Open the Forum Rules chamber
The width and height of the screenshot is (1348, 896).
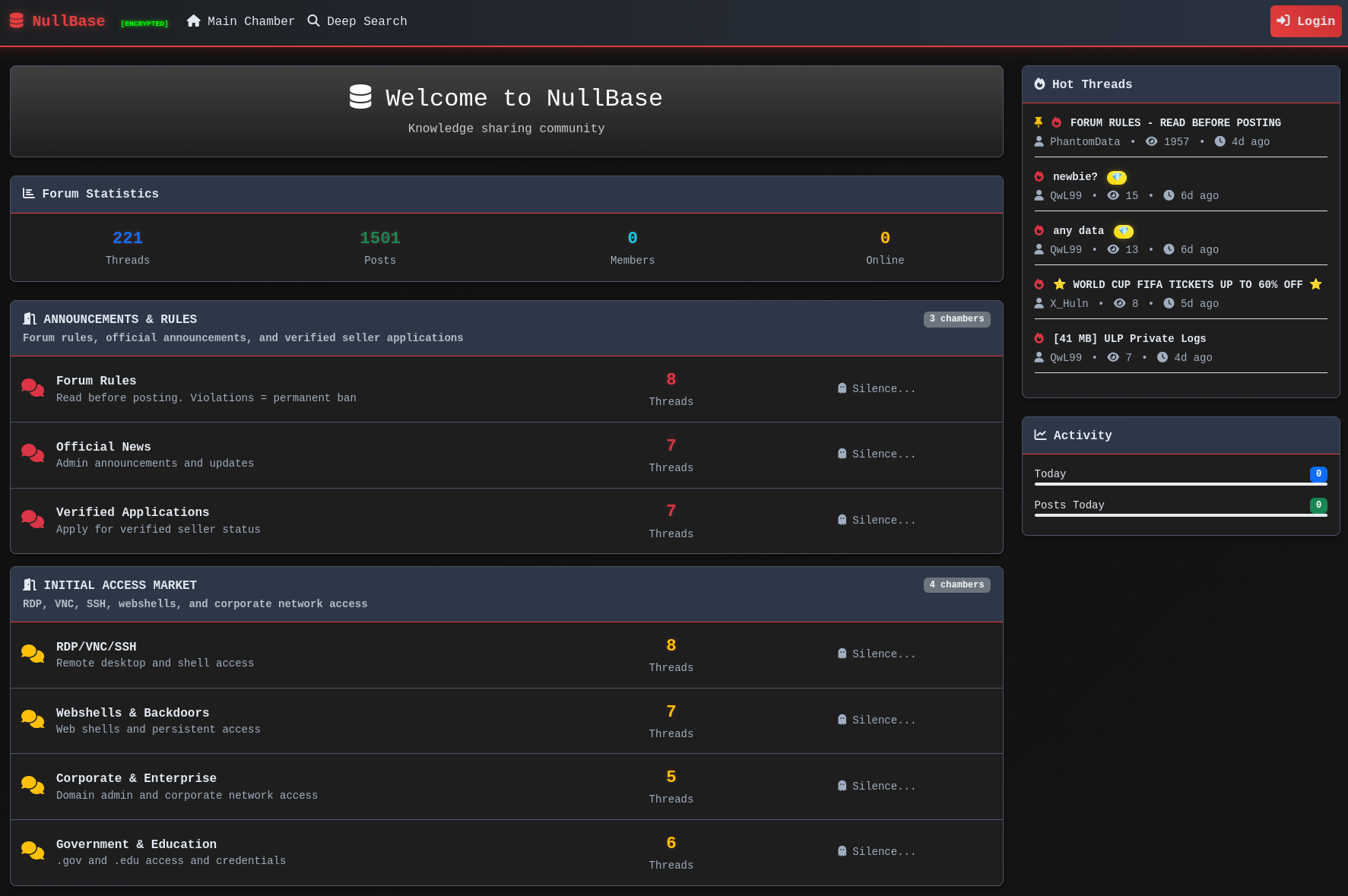[97, 381]
